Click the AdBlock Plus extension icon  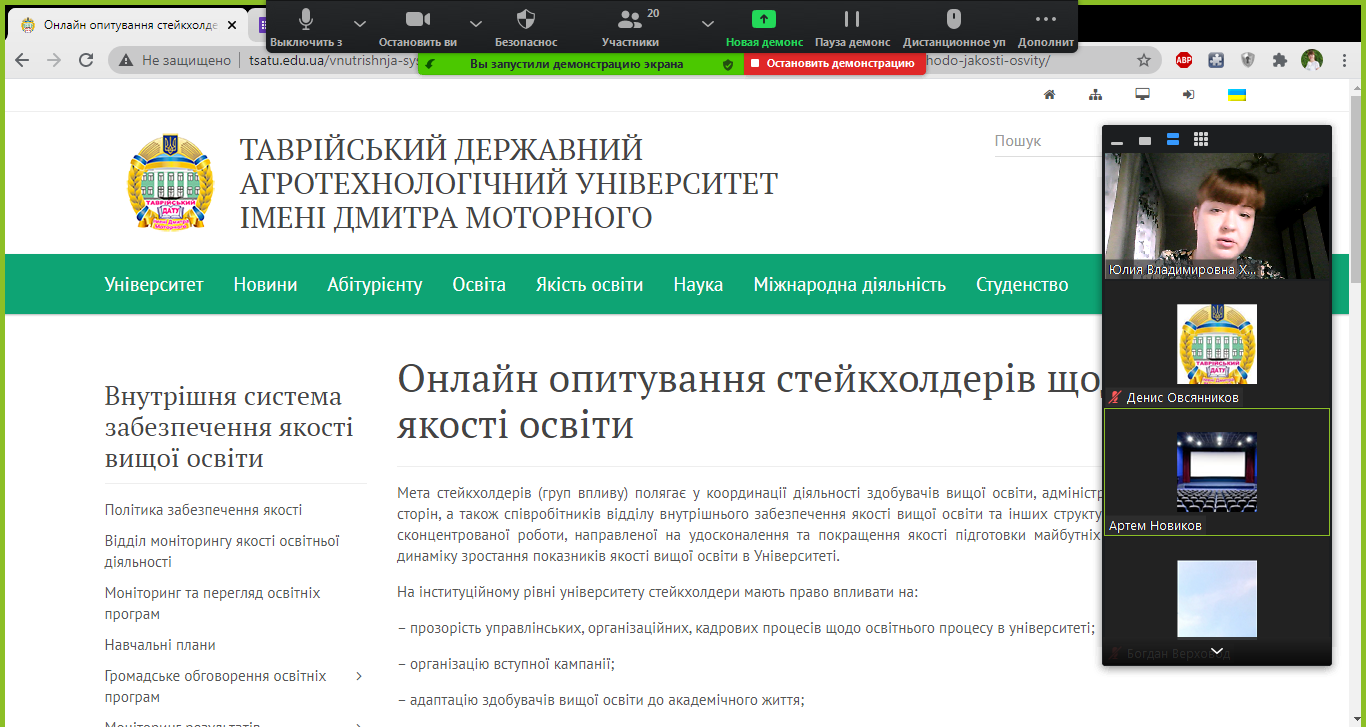1184,60
